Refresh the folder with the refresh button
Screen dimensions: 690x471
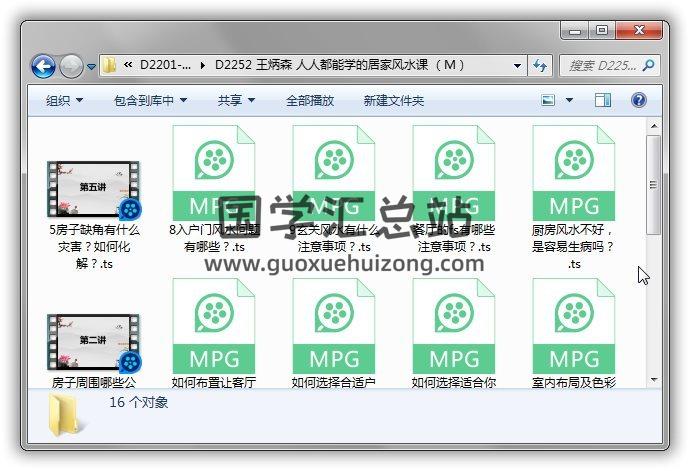540,66
